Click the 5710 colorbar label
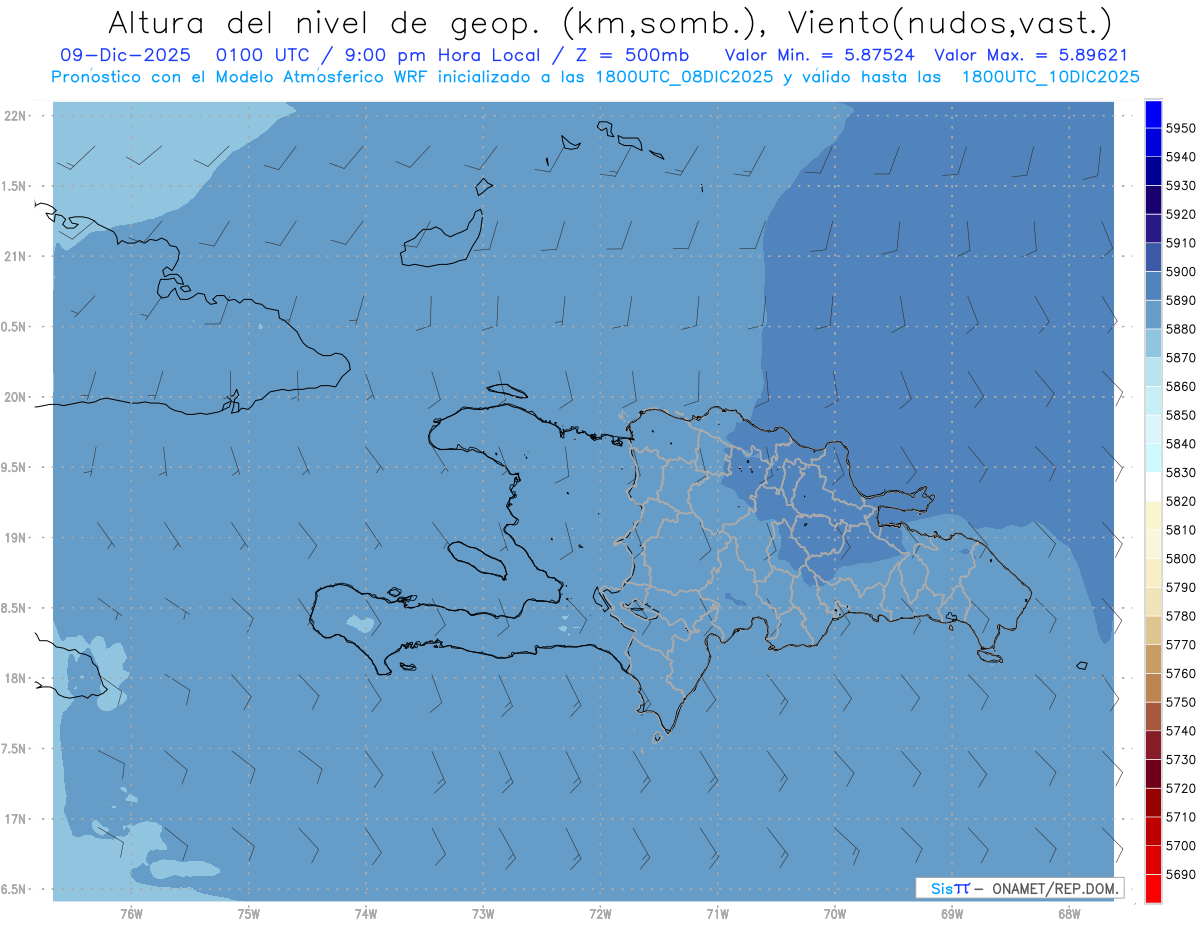1200x927 pixels. pos(1181,817)
